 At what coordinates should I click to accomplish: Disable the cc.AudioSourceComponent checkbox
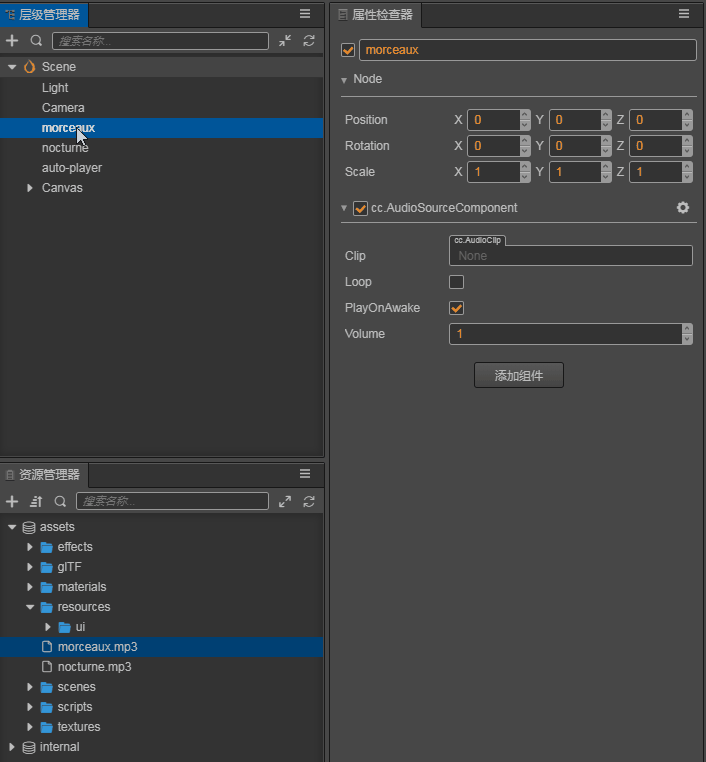coord(360,208)
